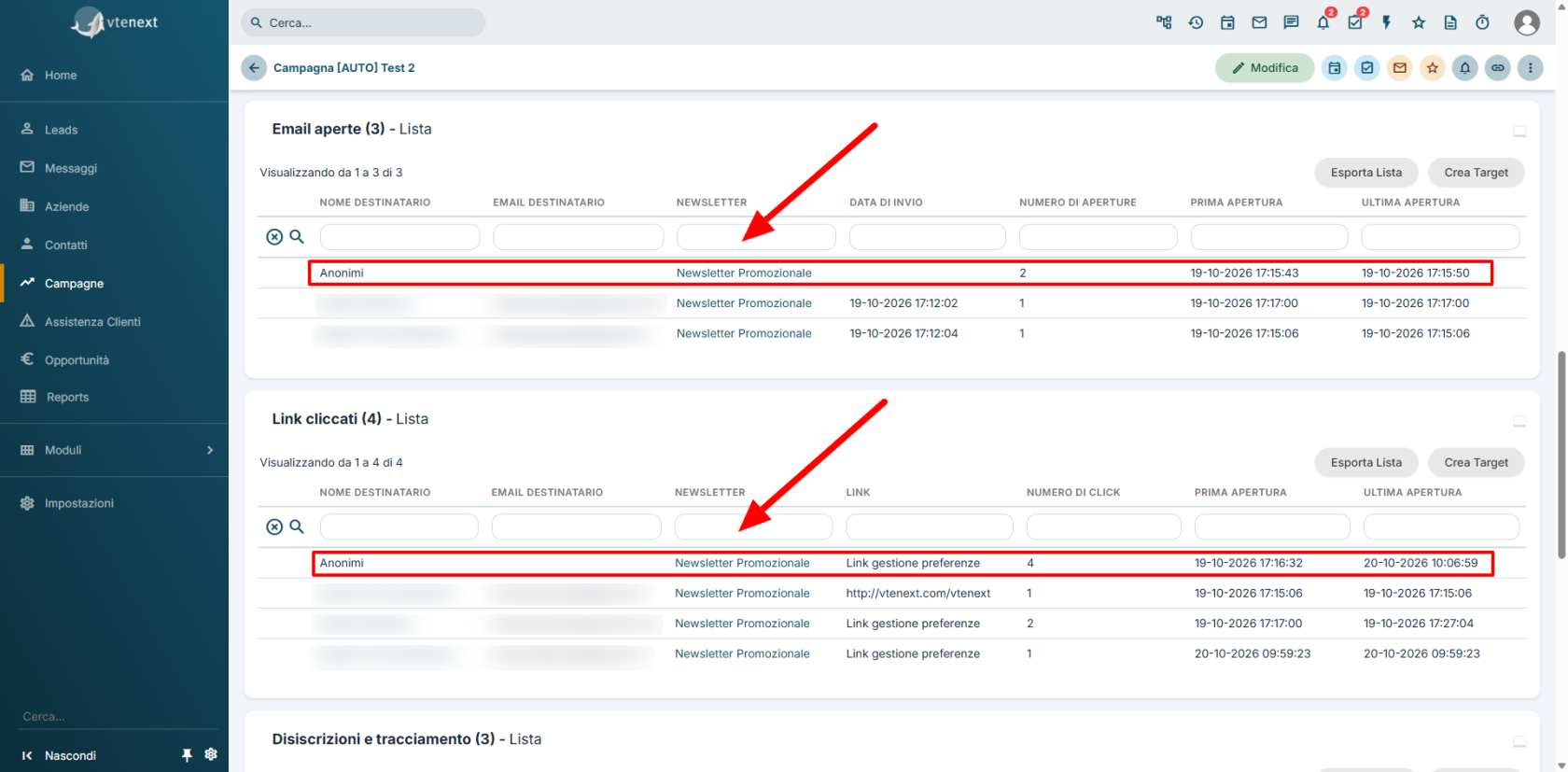Open the hierarchy tree icon in top bar
Viewport: 1568px width, 772px height.
tap(1164, 22)
